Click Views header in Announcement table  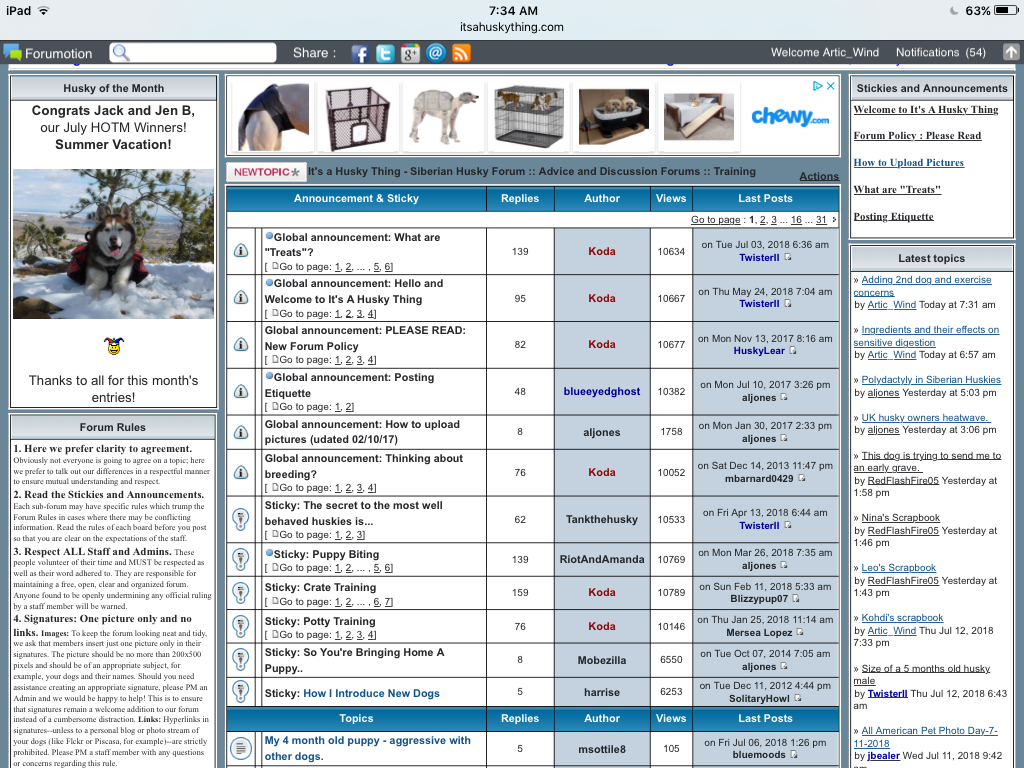671,199
